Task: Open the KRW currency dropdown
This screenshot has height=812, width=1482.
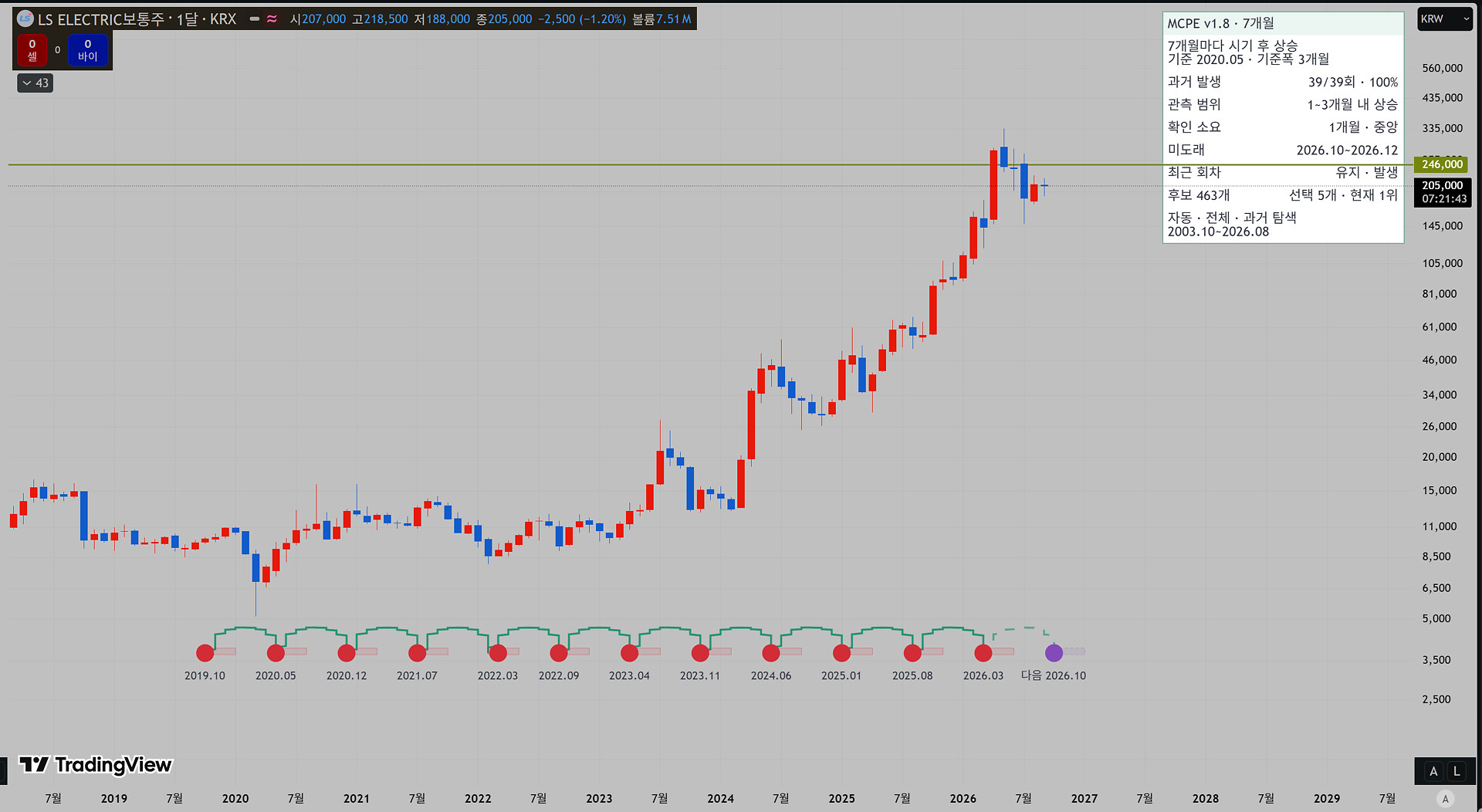Action: tap(1445, 19)
